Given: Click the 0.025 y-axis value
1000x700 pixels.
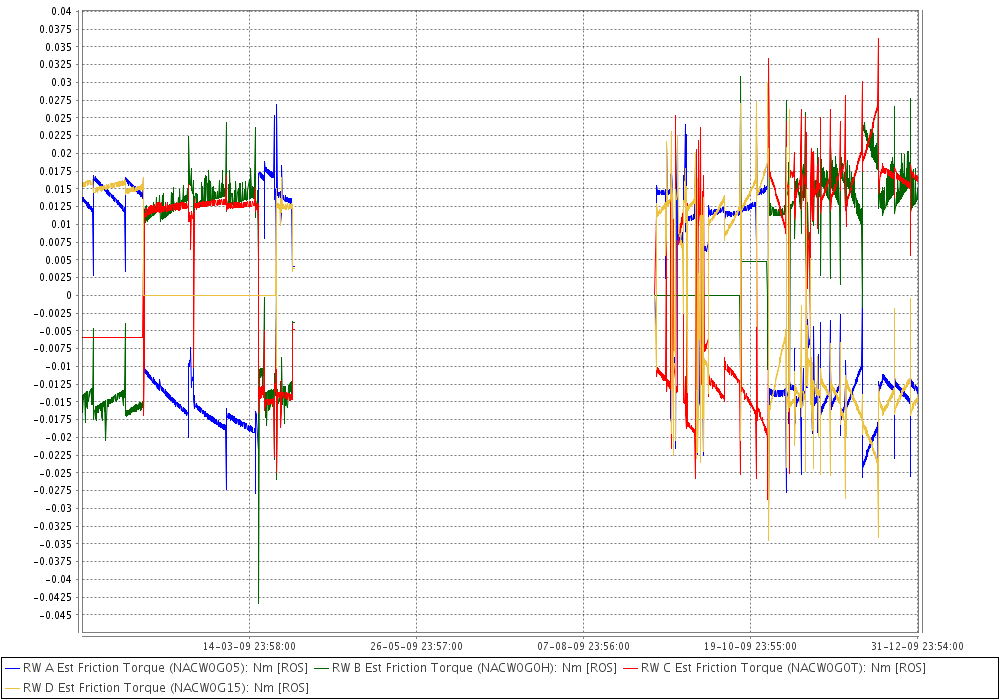Looking at the screenshot, I should click(59, 118).
